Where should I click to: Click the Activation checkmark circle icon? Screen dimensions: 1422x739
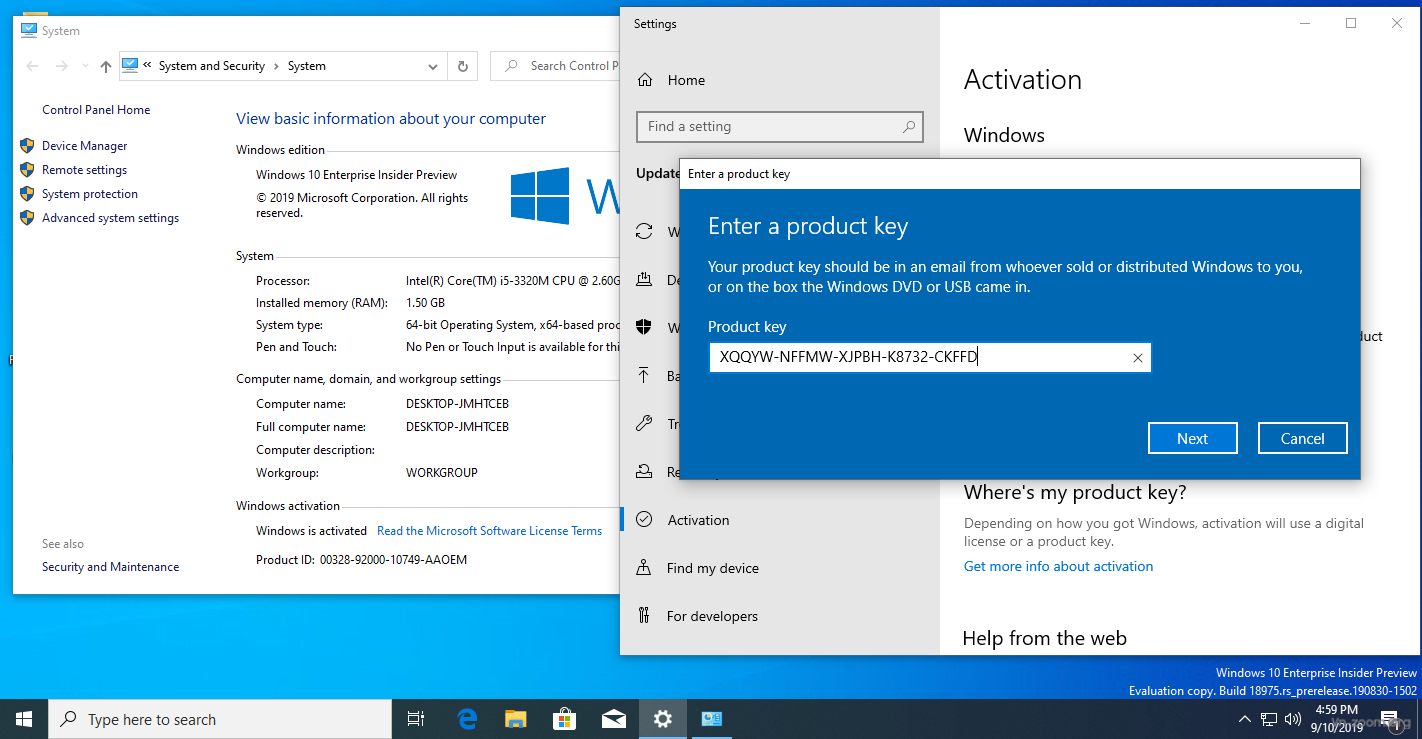coord(645,520)
